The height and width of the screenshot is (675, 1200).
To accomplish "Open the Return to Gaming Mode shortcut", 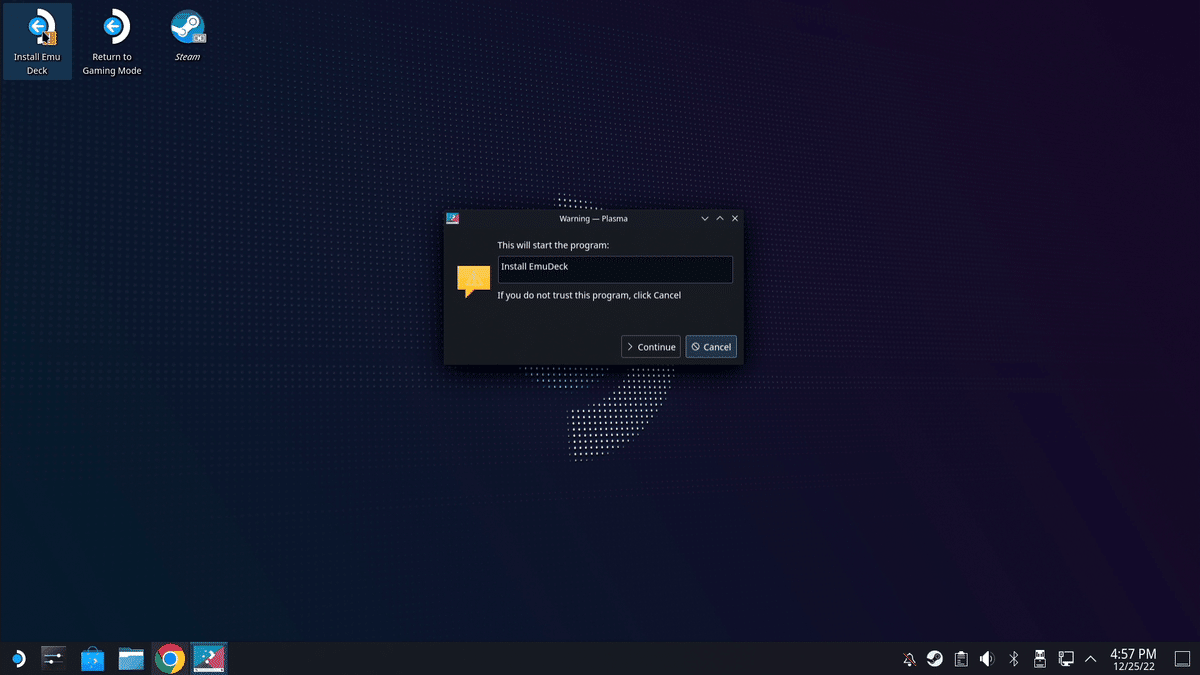I will pyautogui.click(x=112, y=42).
